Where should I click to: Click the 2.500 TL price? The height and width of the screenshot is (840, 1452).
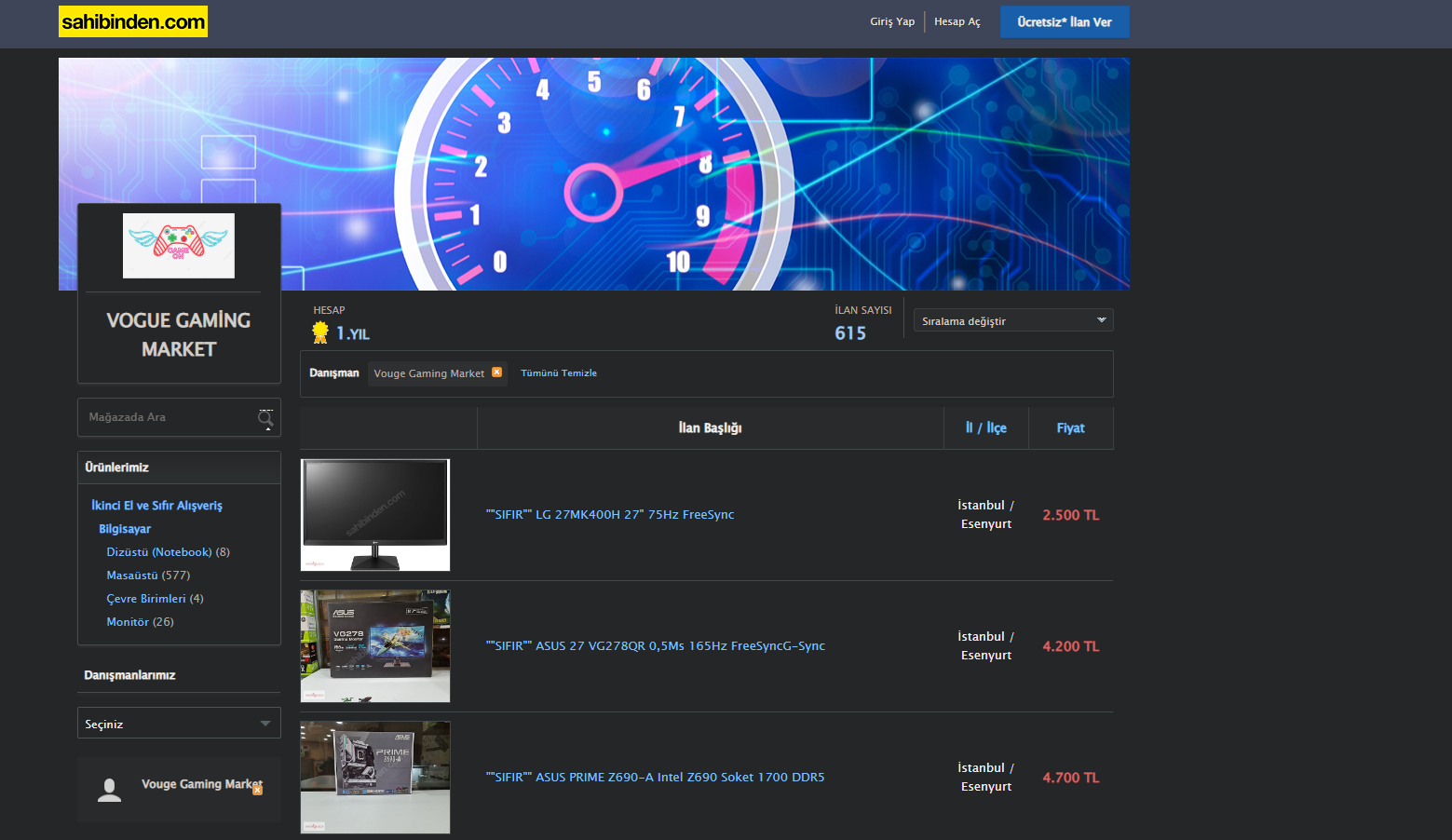tap(1071, 515)
